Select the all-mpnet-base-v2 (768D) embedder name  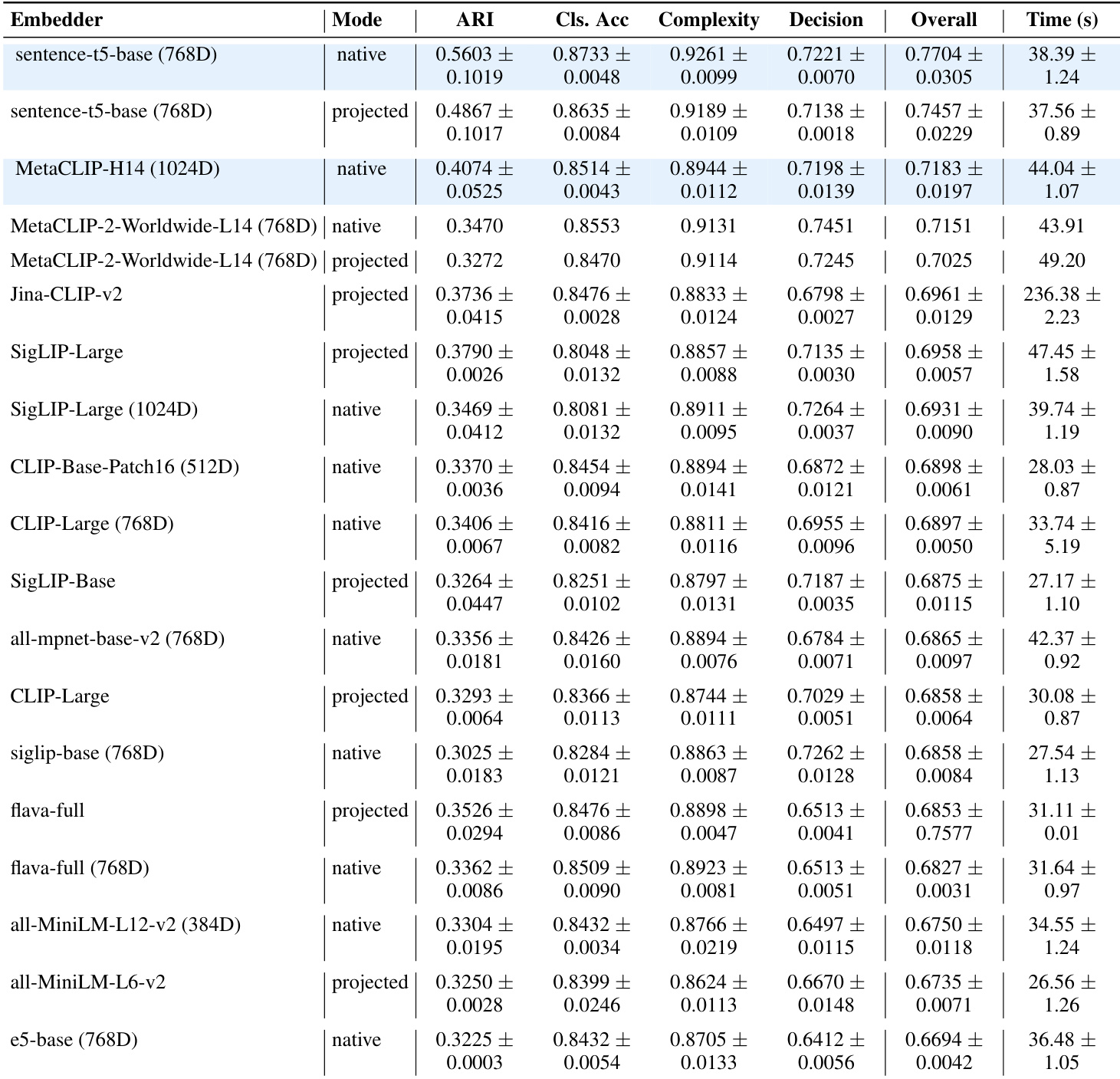[117, 639]
